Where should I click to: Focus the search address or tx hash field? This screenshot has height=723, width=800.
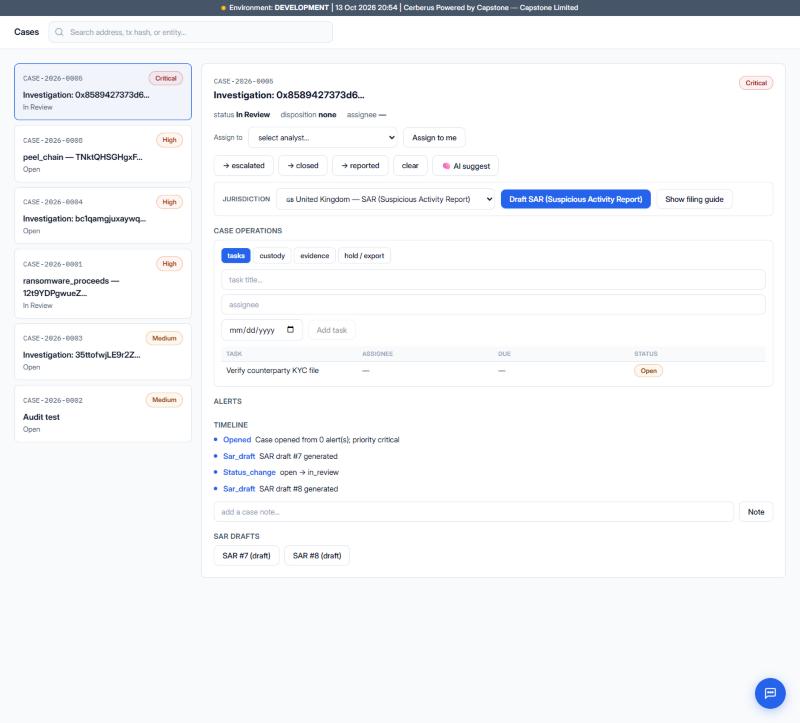191,32
